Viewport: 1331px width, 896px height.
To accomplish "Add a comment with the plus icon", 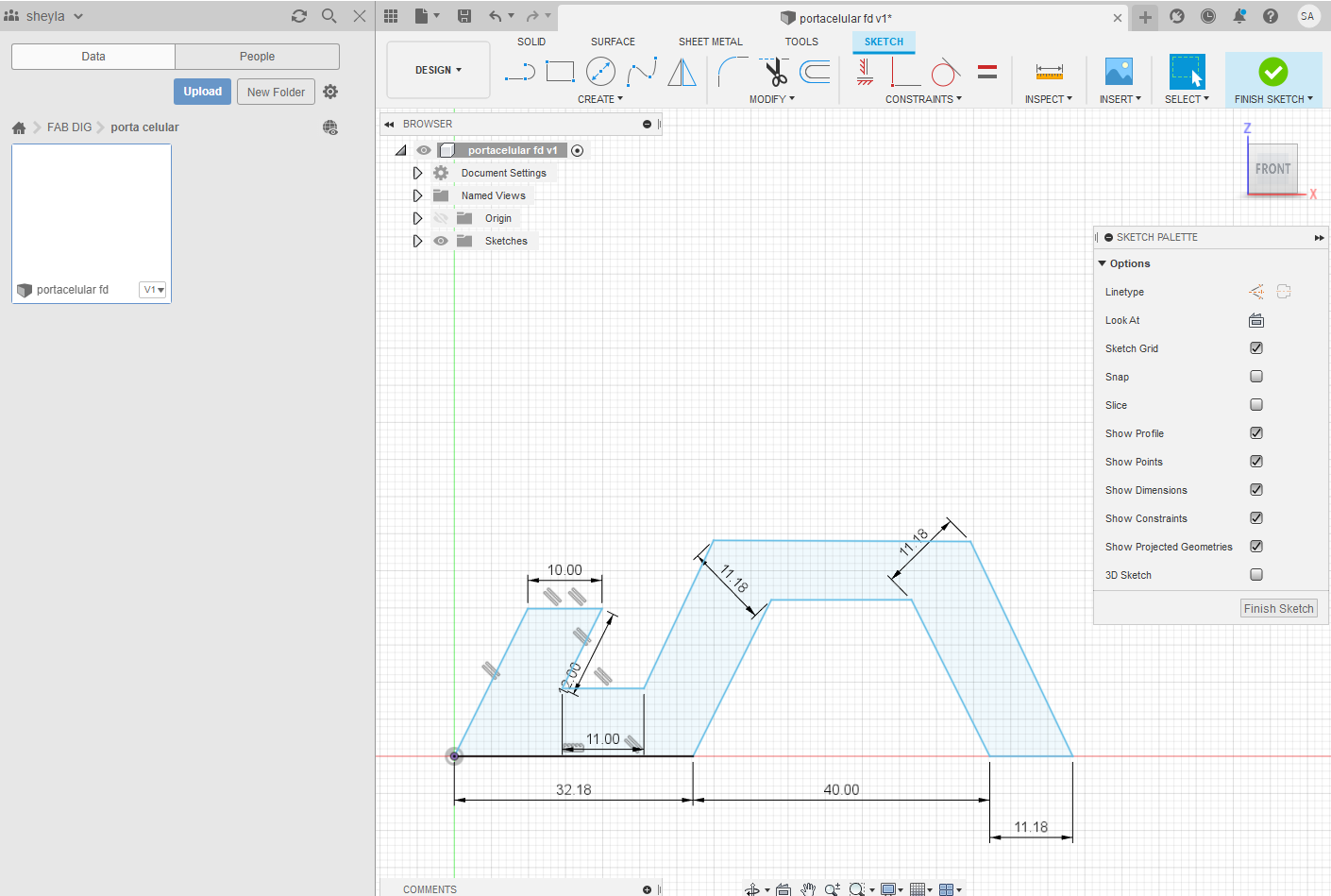I will coord(647,889).
